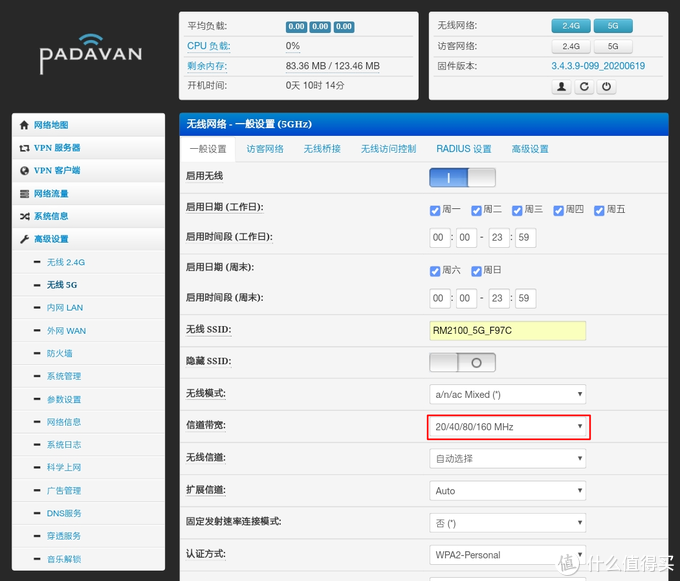Click the 网络流量 sidebar icon
Image resolution: width=680 pixels, height=581 pixels.
pyautogui.click(x=24, y=194)
